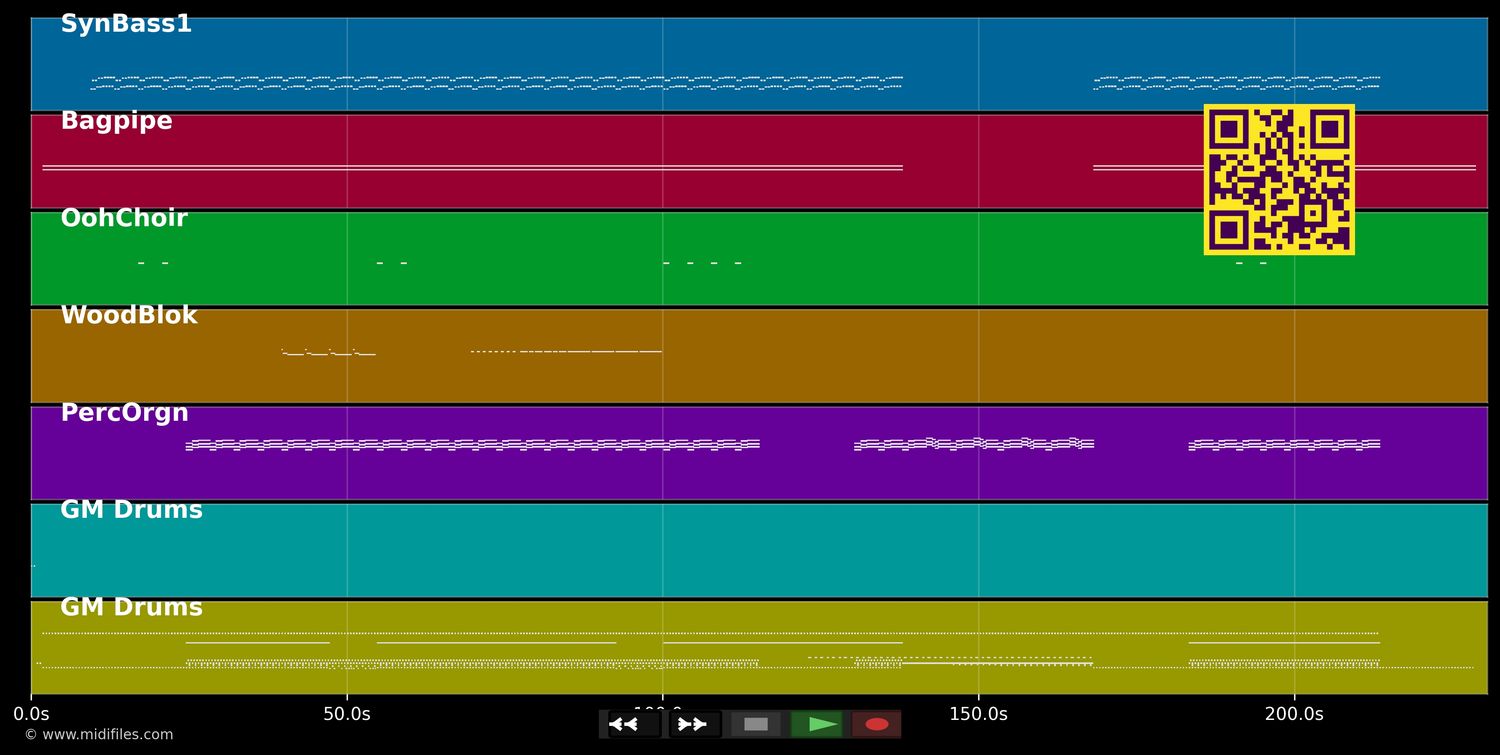Image resolution: width=1500 pixels, height=755 pixels.
Task: Click the 150.0s time axis label
Action: coord(978,714)
